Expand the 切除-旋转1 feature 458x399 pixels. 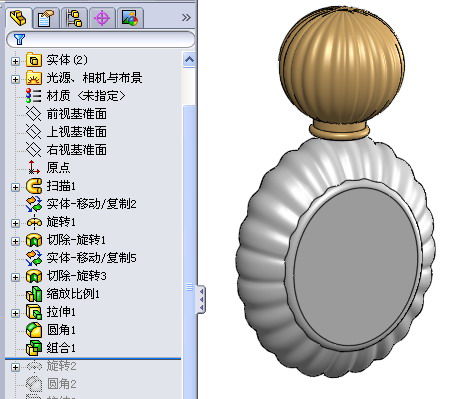point(15,241)
